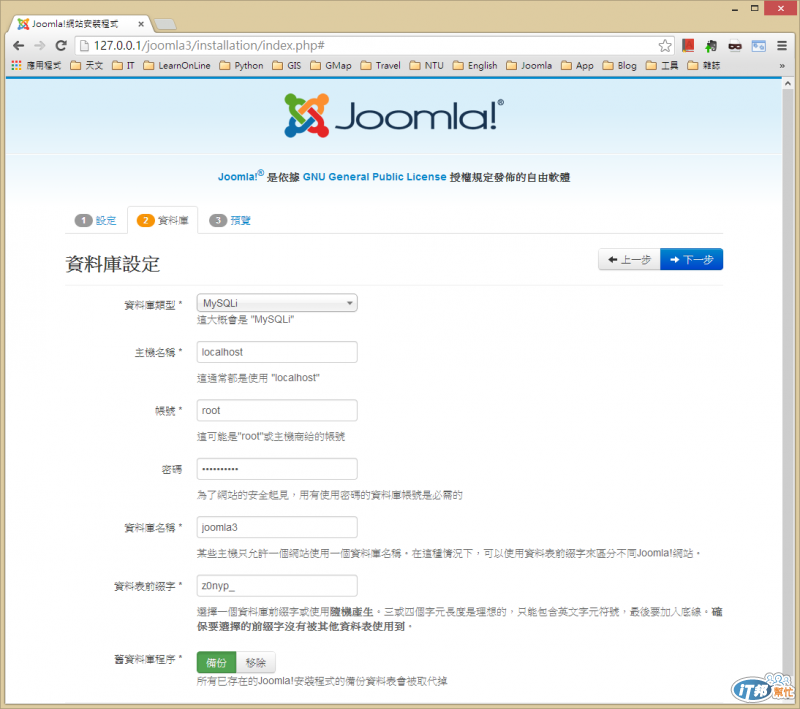Viewport: 800px width, 709px height.
Task: Select 備份 for old database process
Action: point(216,663)
